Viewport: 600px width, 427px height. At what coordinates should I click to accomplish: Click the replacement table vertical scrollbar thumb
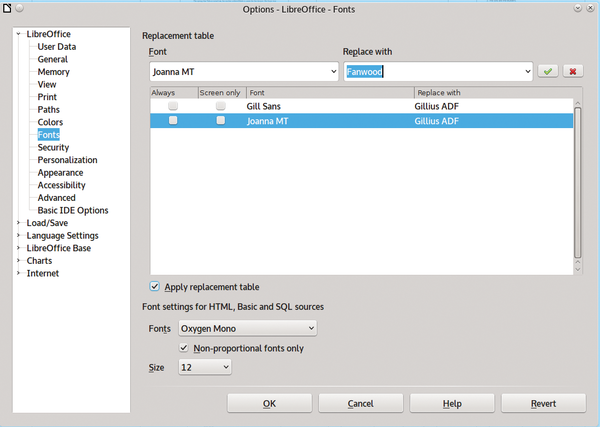[x=578, y=183]
